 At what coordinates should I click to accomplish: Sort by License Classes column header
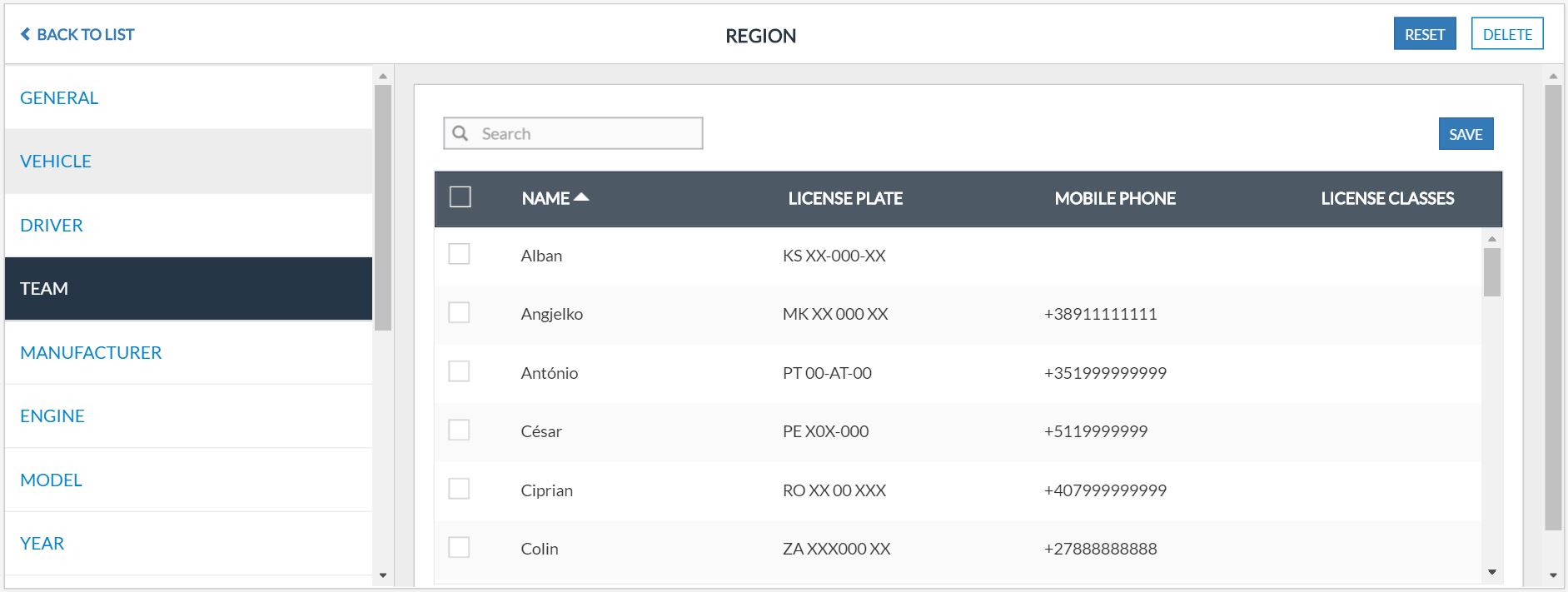pos(1386,198)
